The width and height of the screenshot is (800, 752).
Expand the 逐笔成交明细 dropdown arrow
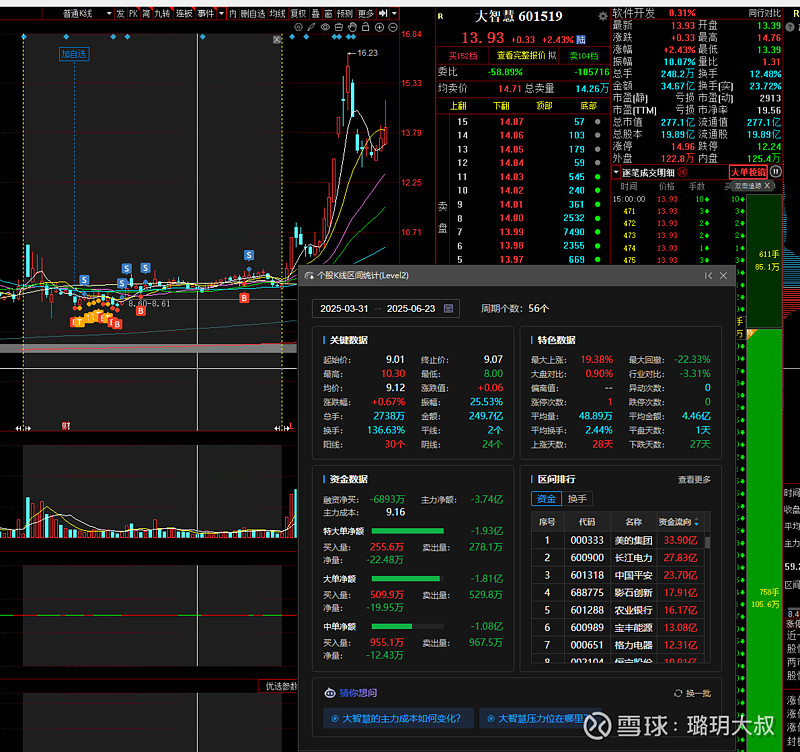click(x=616, y=172)
